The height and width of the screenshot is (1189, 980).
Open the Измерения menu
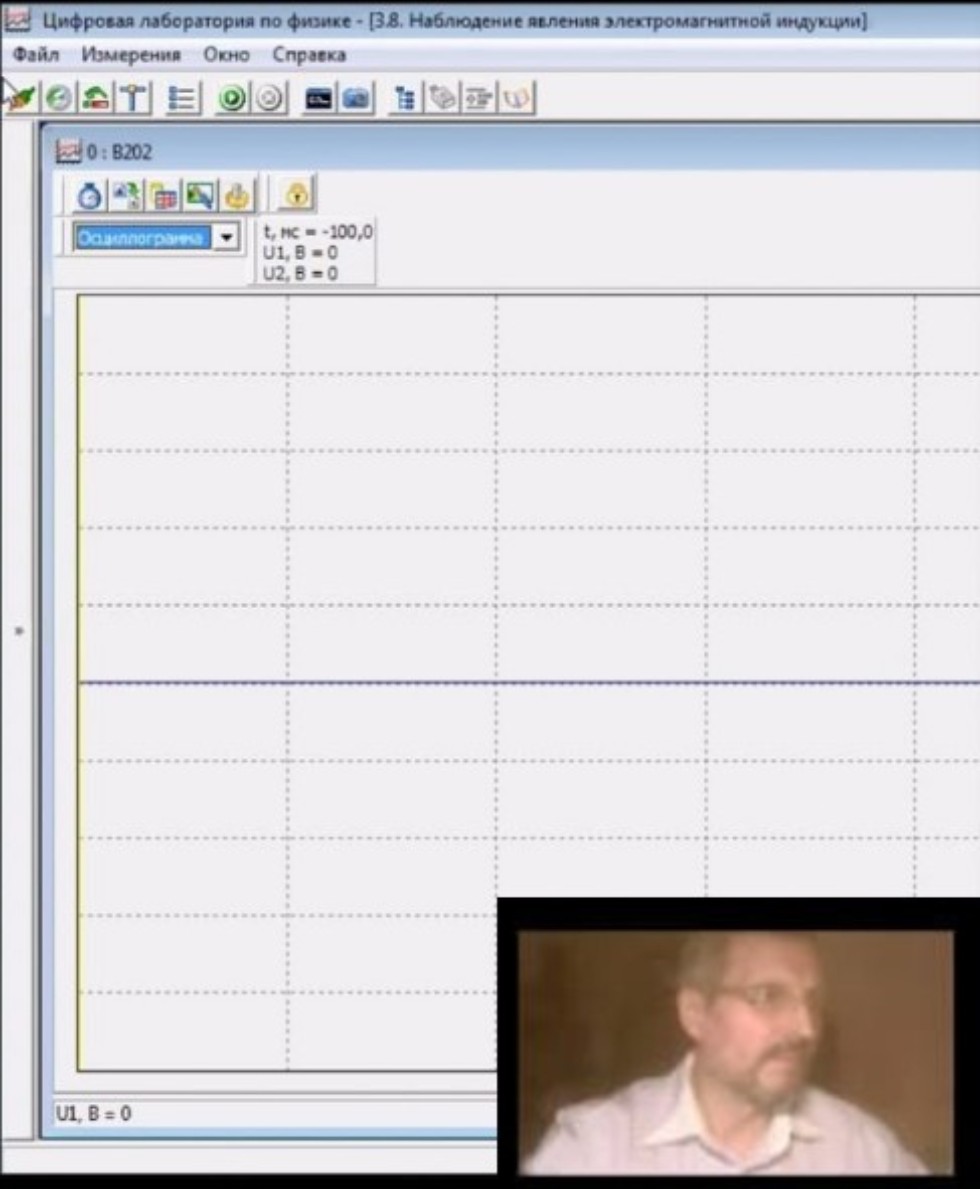coord(131,55)
